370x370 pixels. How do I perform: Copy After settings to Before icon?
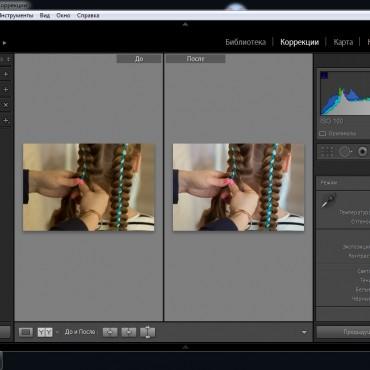tap(129, 332)
